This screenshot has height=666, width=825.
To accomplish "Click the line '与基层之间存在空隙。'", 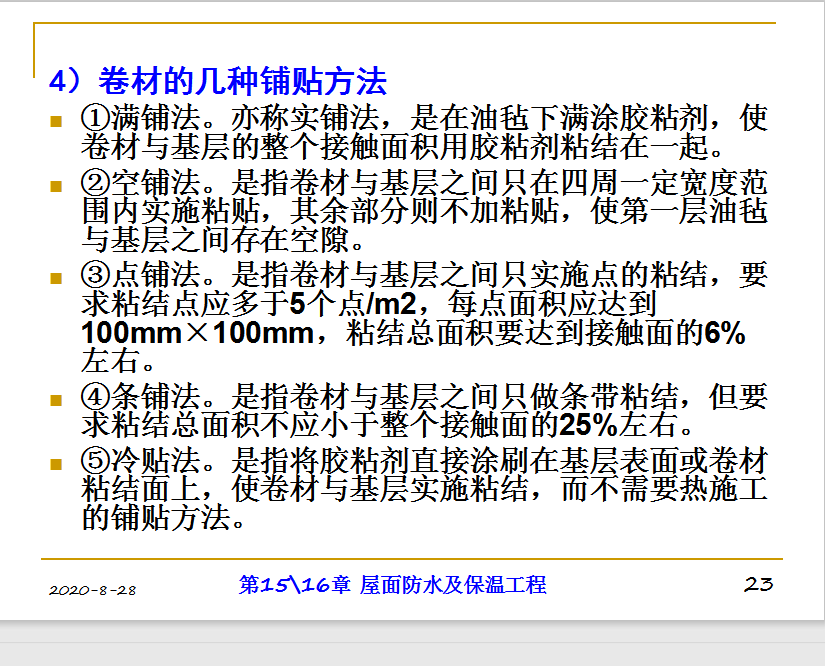I will coord(223,240).
